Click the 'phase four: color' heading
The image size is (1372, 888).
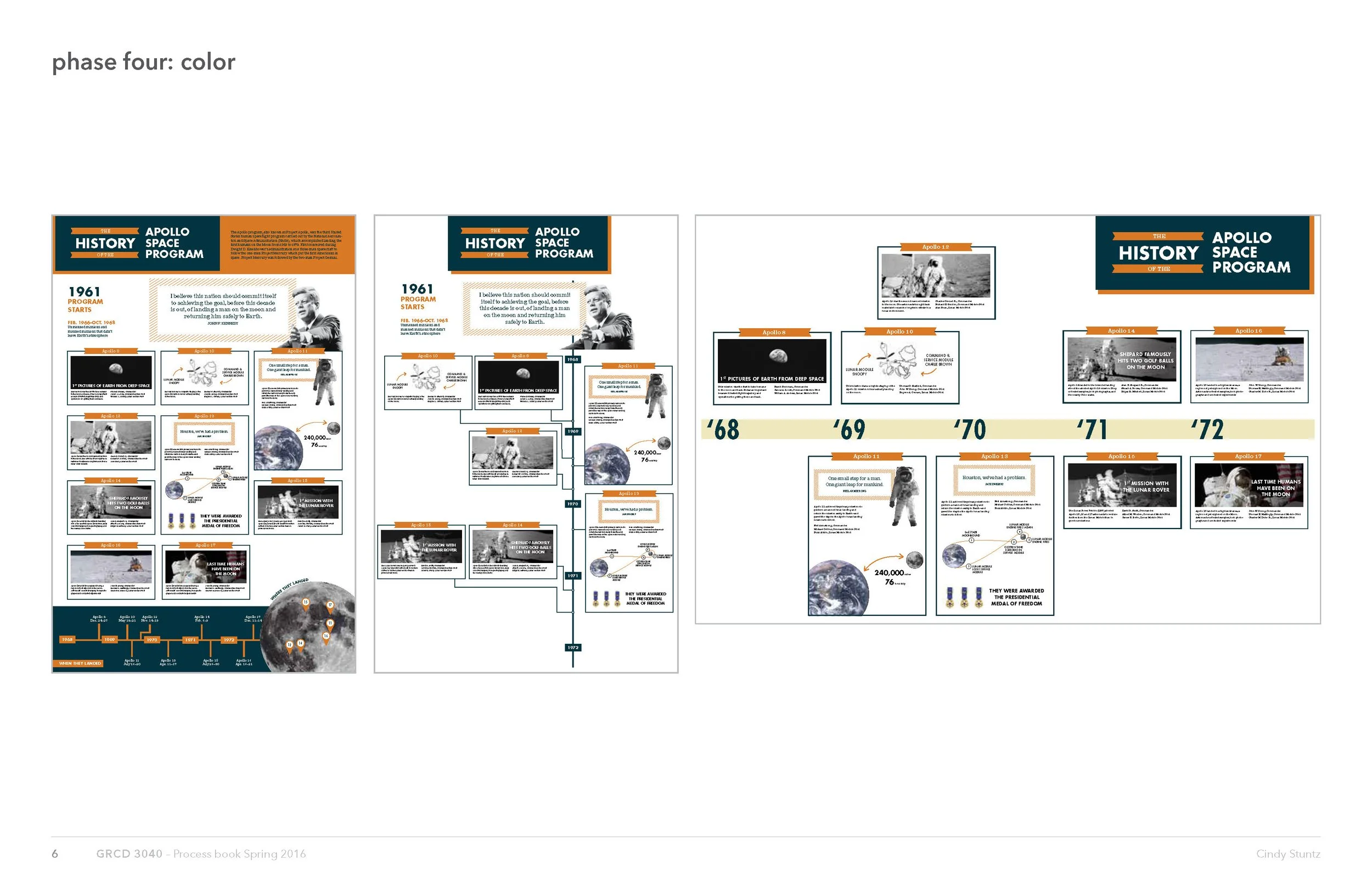click(x=144, y=61)
